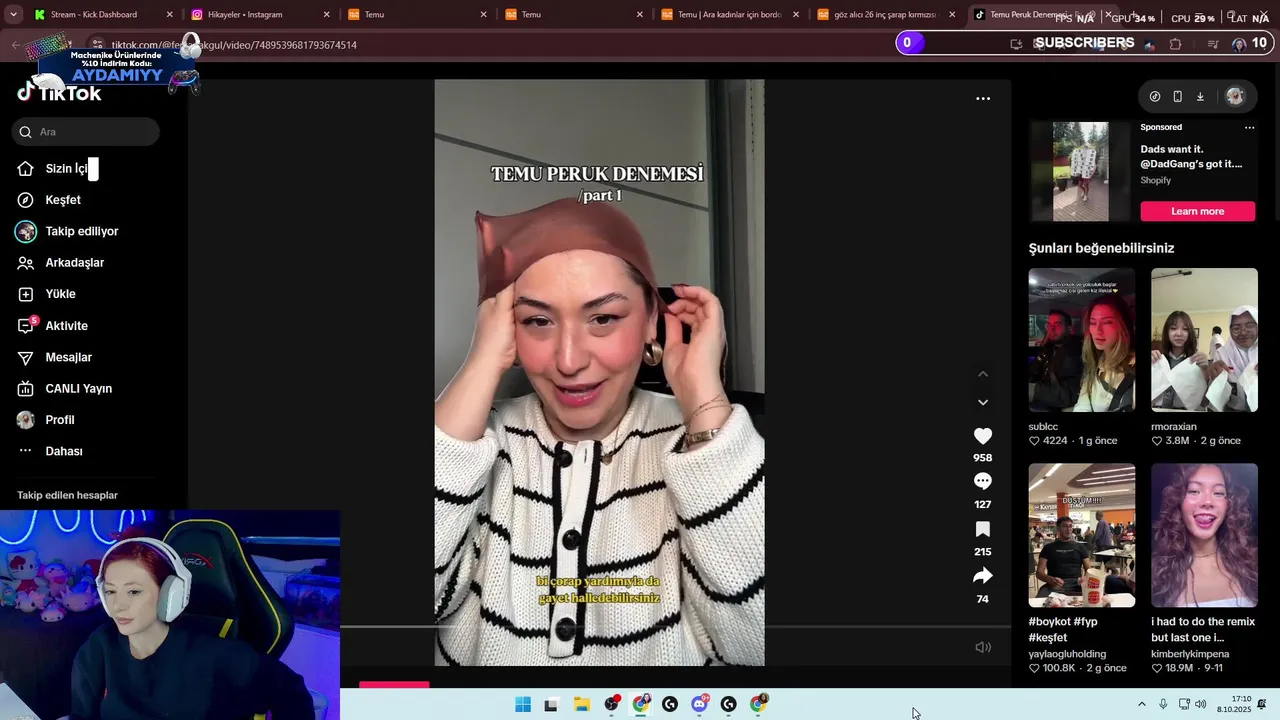Click the phone app icon

[x=1178, y=96]
